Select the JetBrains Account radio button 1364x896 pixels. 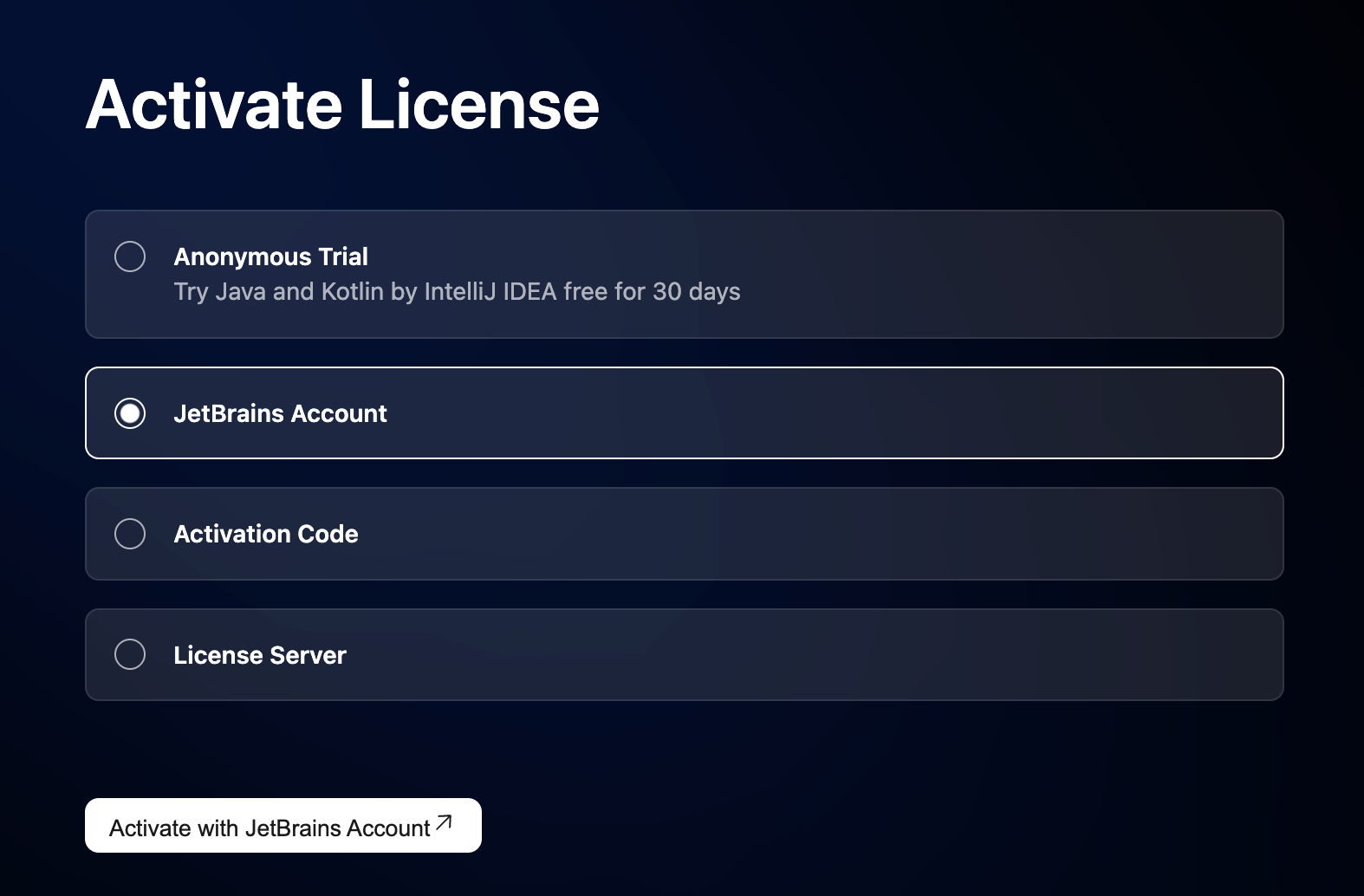(130, 413)
